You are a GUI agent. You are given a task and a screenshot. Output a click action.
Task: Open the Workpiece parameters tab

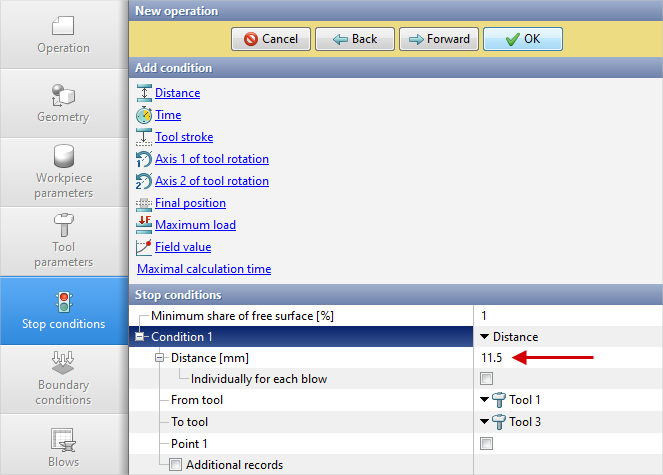click(63, 172)
